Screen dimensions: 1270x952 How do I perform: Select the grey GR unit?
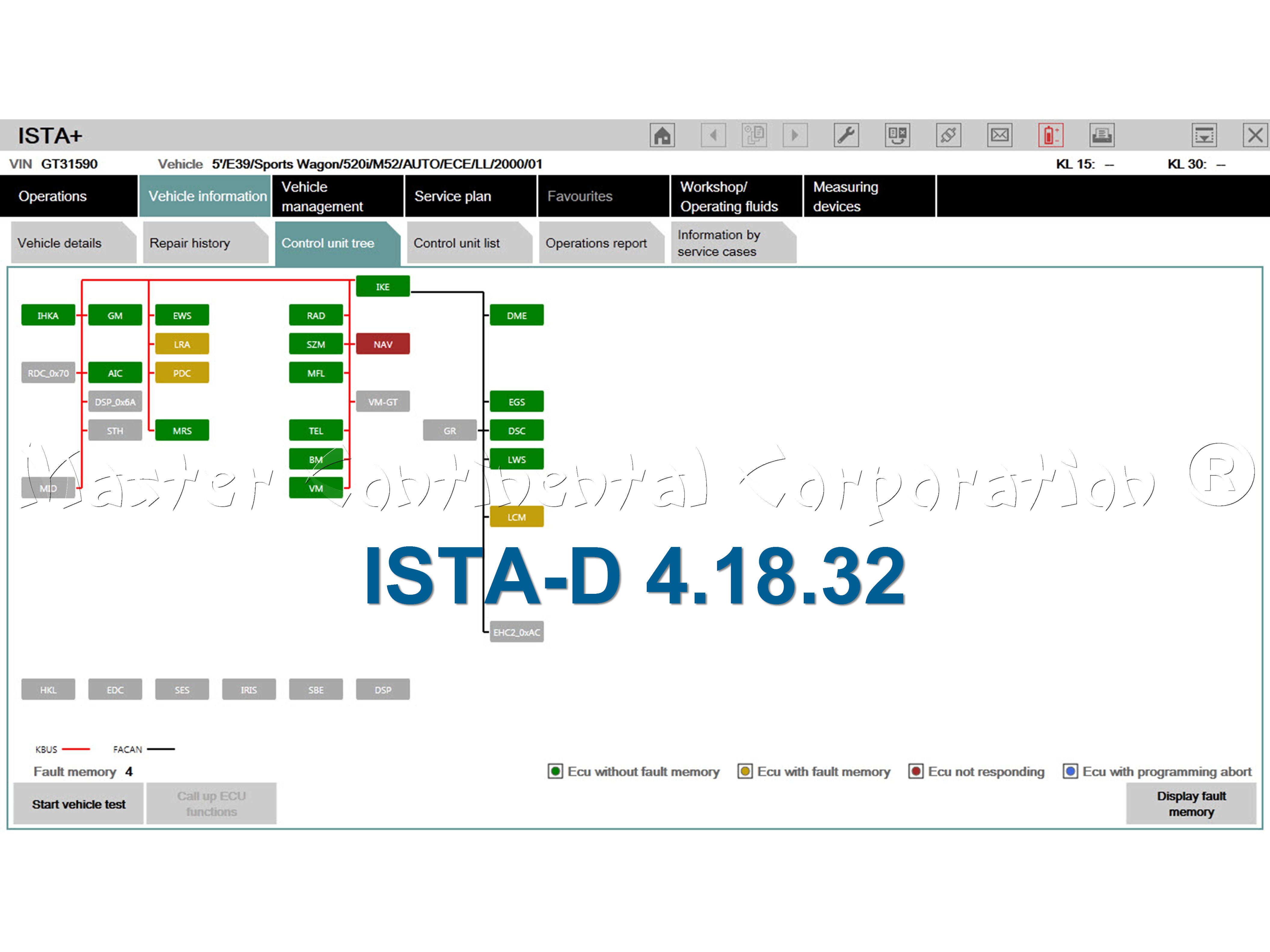click(449, 430)
